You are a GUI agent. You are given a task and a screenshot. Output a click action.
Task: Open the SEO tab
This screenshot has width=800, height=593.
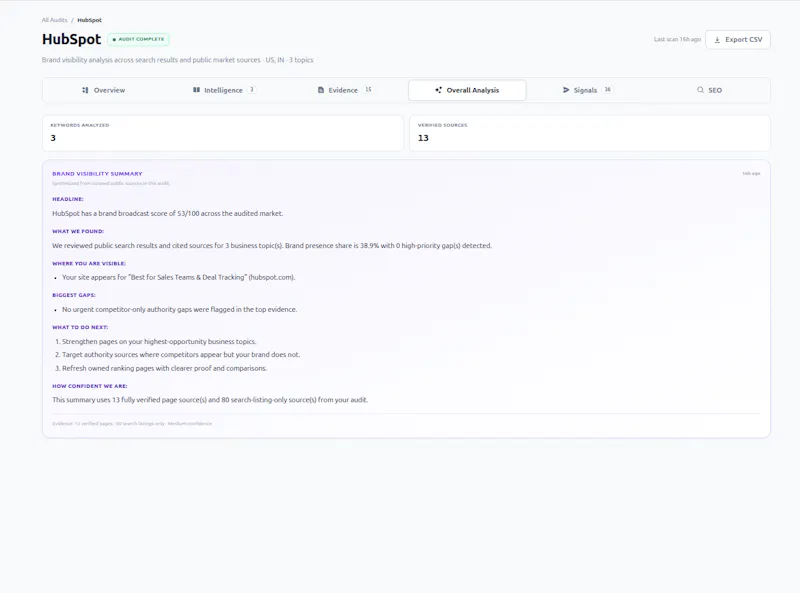coord(709,90)
